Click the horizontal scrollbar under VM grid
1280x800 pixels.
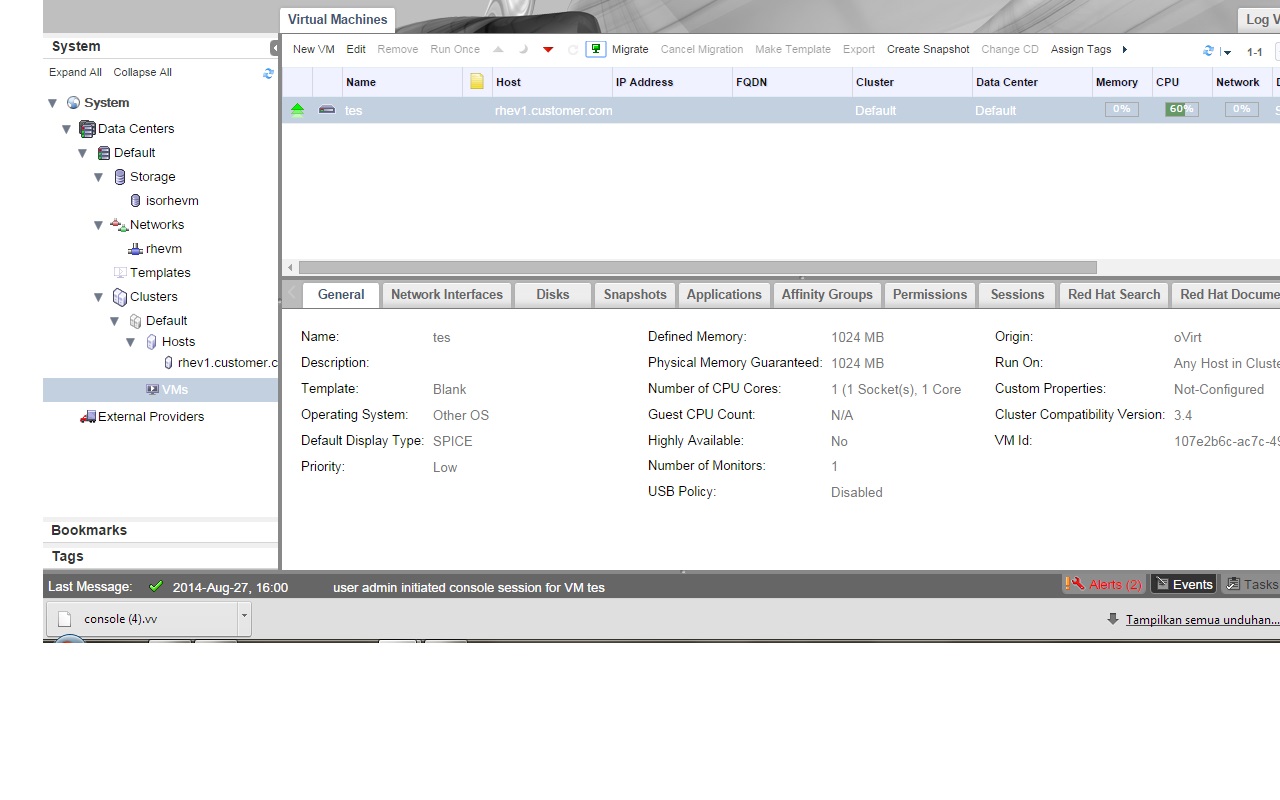(697, 267)
